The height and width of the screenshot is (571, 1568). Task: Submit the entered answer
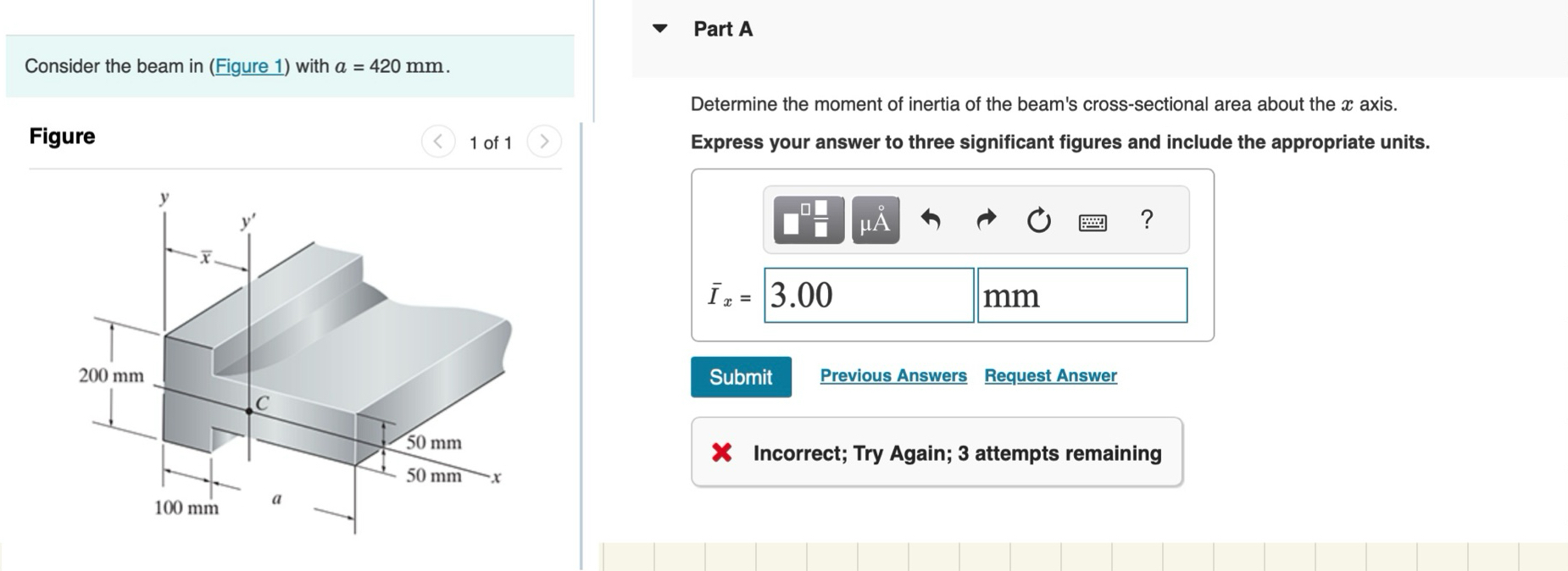(740, 376)
